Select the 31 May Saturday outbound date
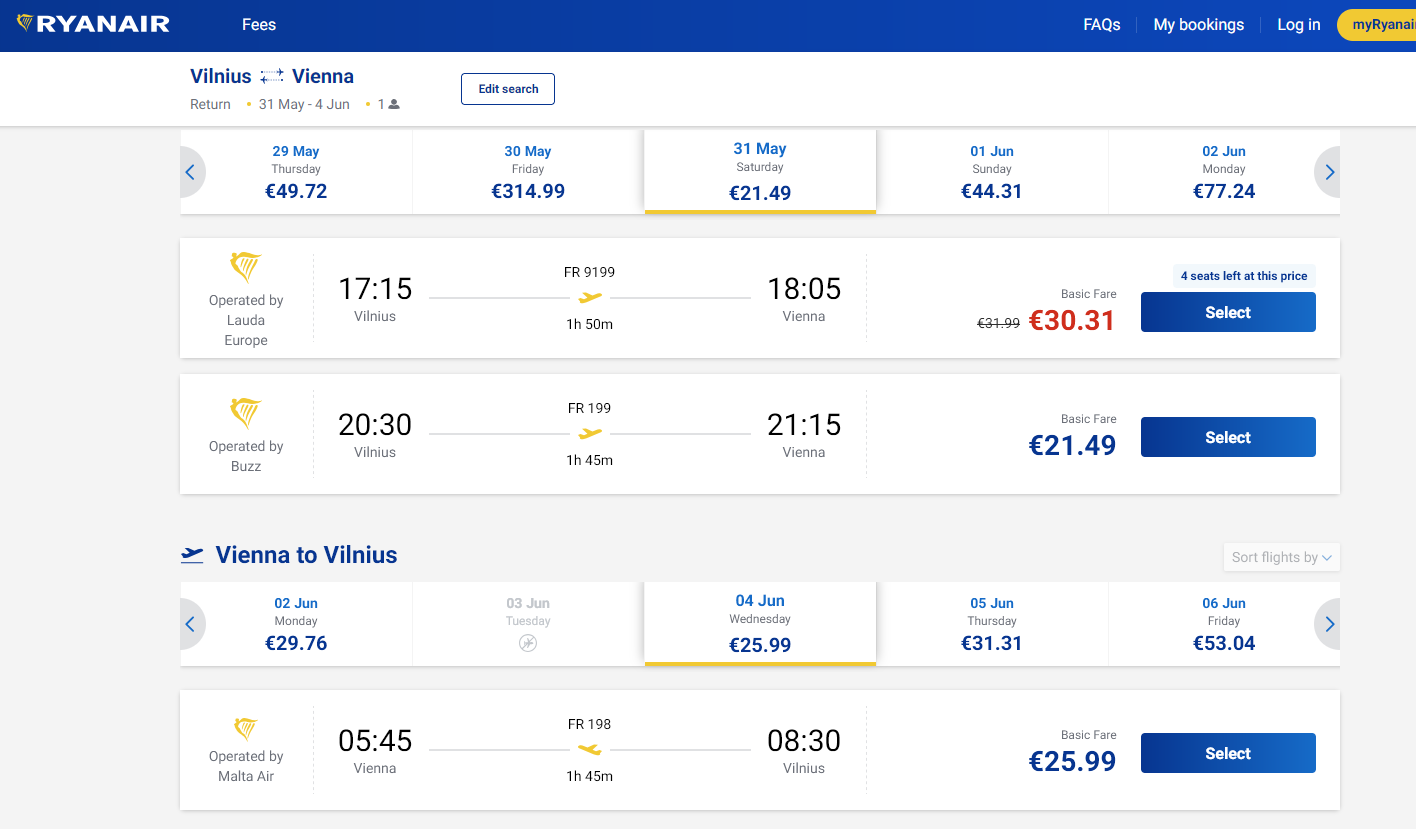Image resolution: width=1416 pixels, height=829 pixels. point(760,172)
